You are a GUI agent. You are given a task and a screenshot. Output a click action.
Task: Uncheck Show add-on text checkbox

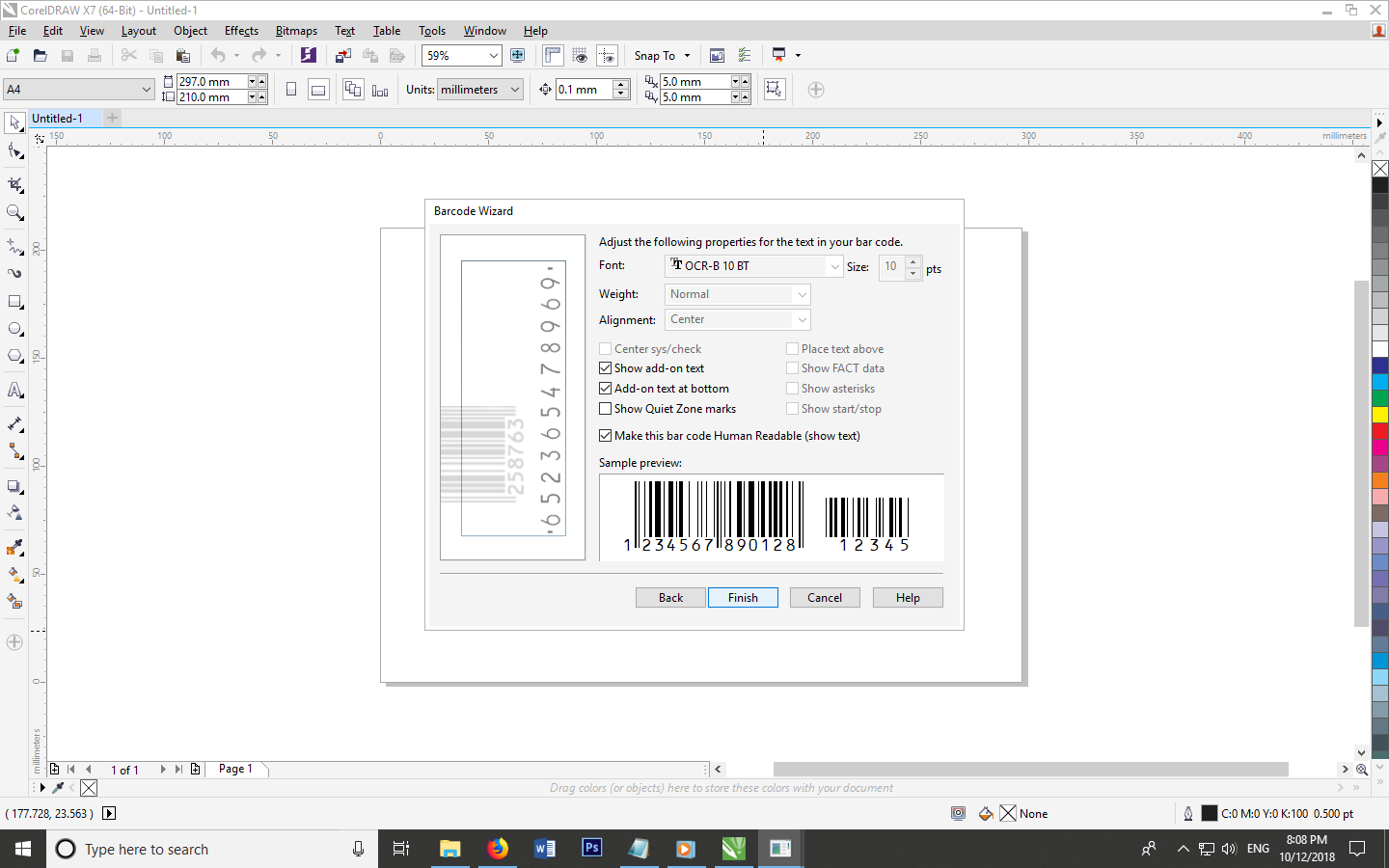606,368
